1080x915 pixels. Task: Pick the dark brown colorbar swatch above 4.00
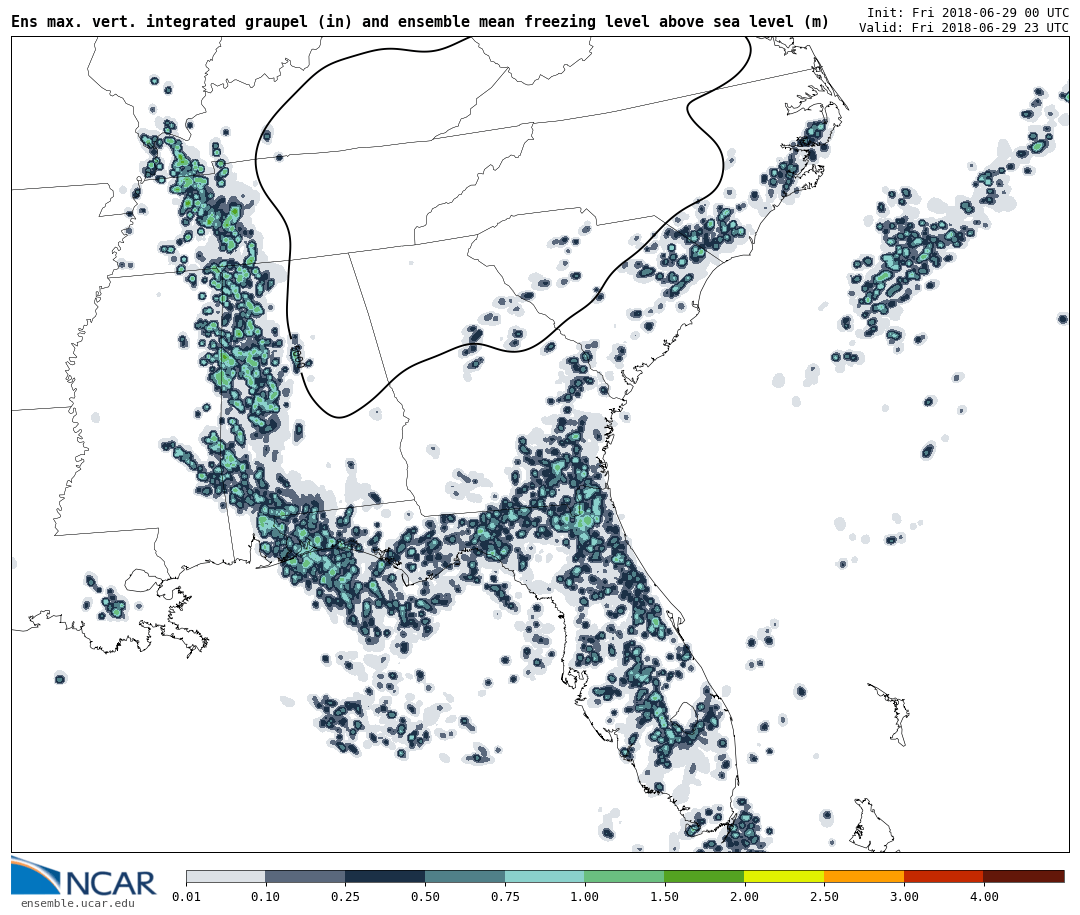(x=1023, y=876)
